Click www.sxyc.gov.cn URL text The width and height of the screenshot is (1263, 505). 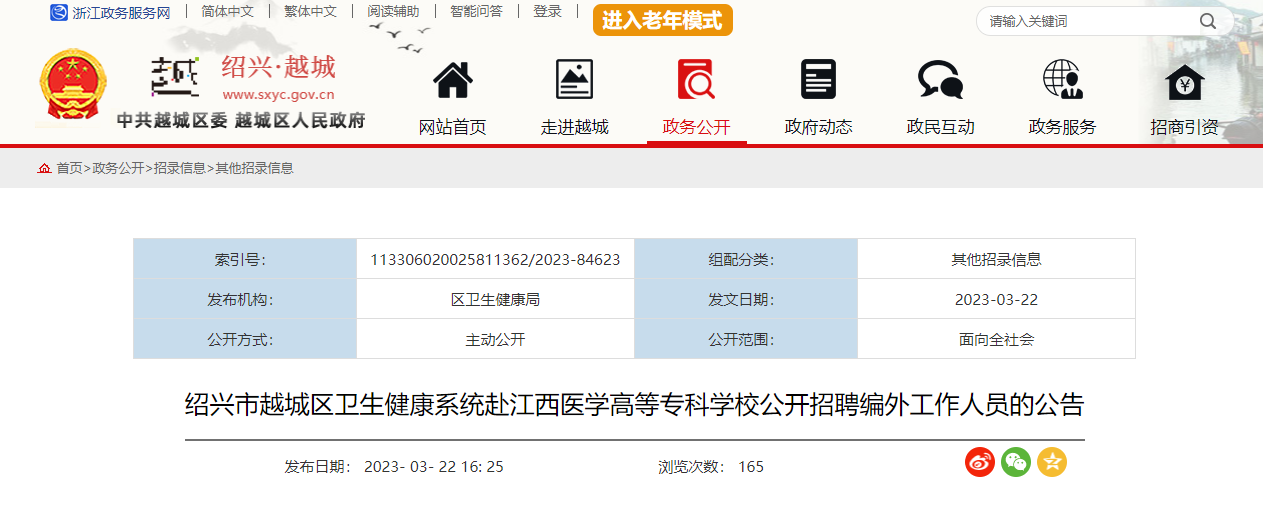pos(278,95)
